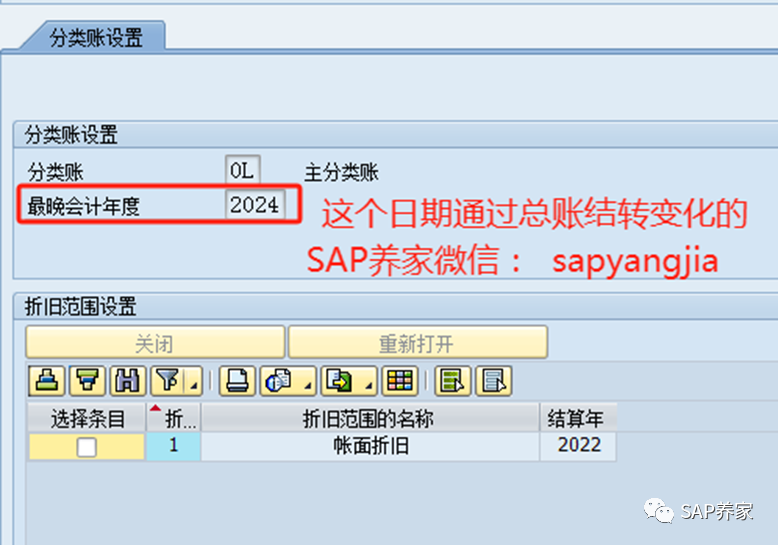The image size is (778, 545).
Task: Open layout selection with the colored grid icon
Action: (400, 381)
